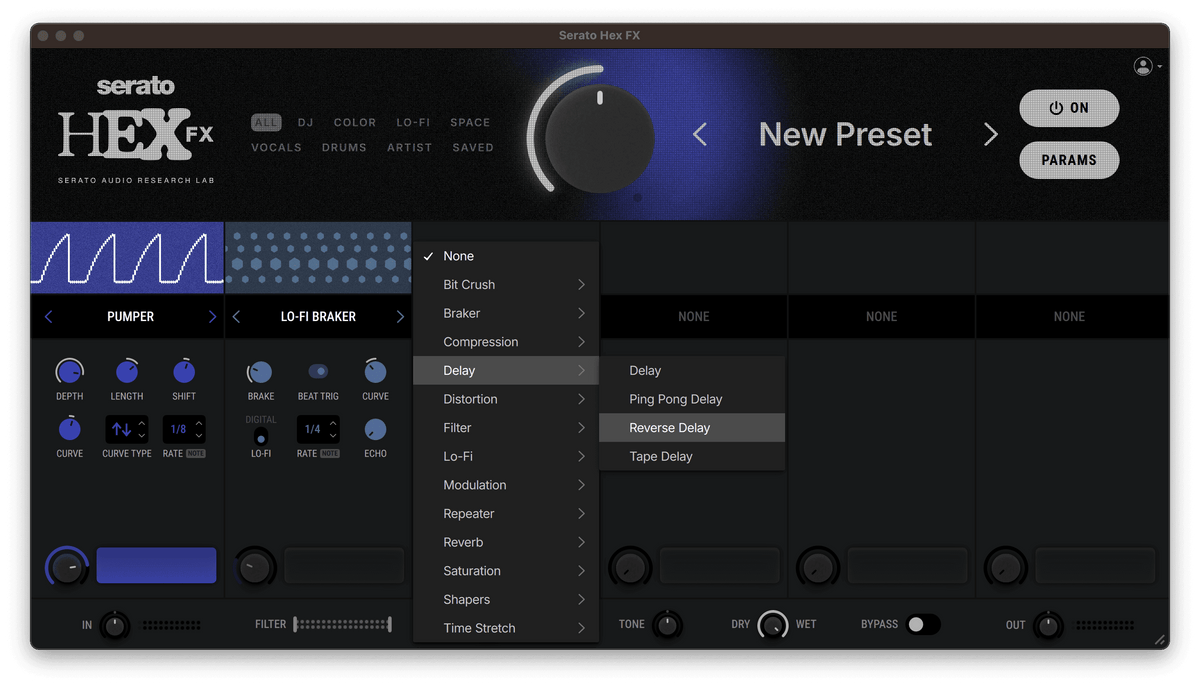
Task: Click the Lo-Fi Braker BRAKE knob
Action: (x=260, y=372)
